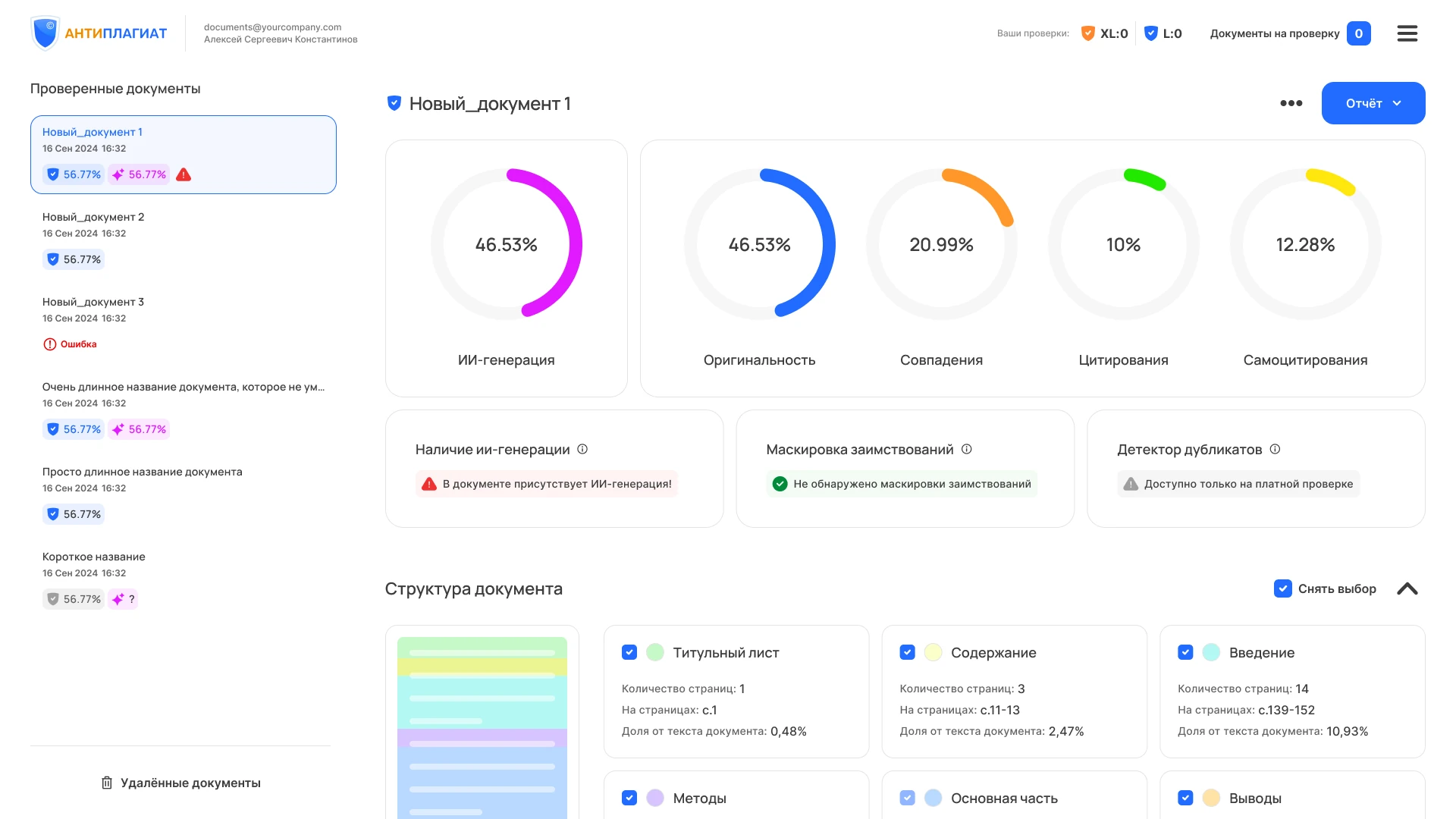This screenshot has height=819, width=1456.
Task: Click the Титульный лист section title
Action: click(x=726, y=652)
